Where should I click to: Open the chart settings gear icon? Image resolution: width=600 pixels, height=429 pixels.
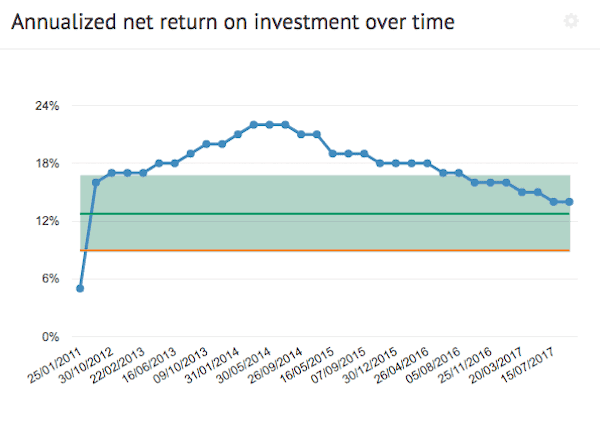[571, 21]
